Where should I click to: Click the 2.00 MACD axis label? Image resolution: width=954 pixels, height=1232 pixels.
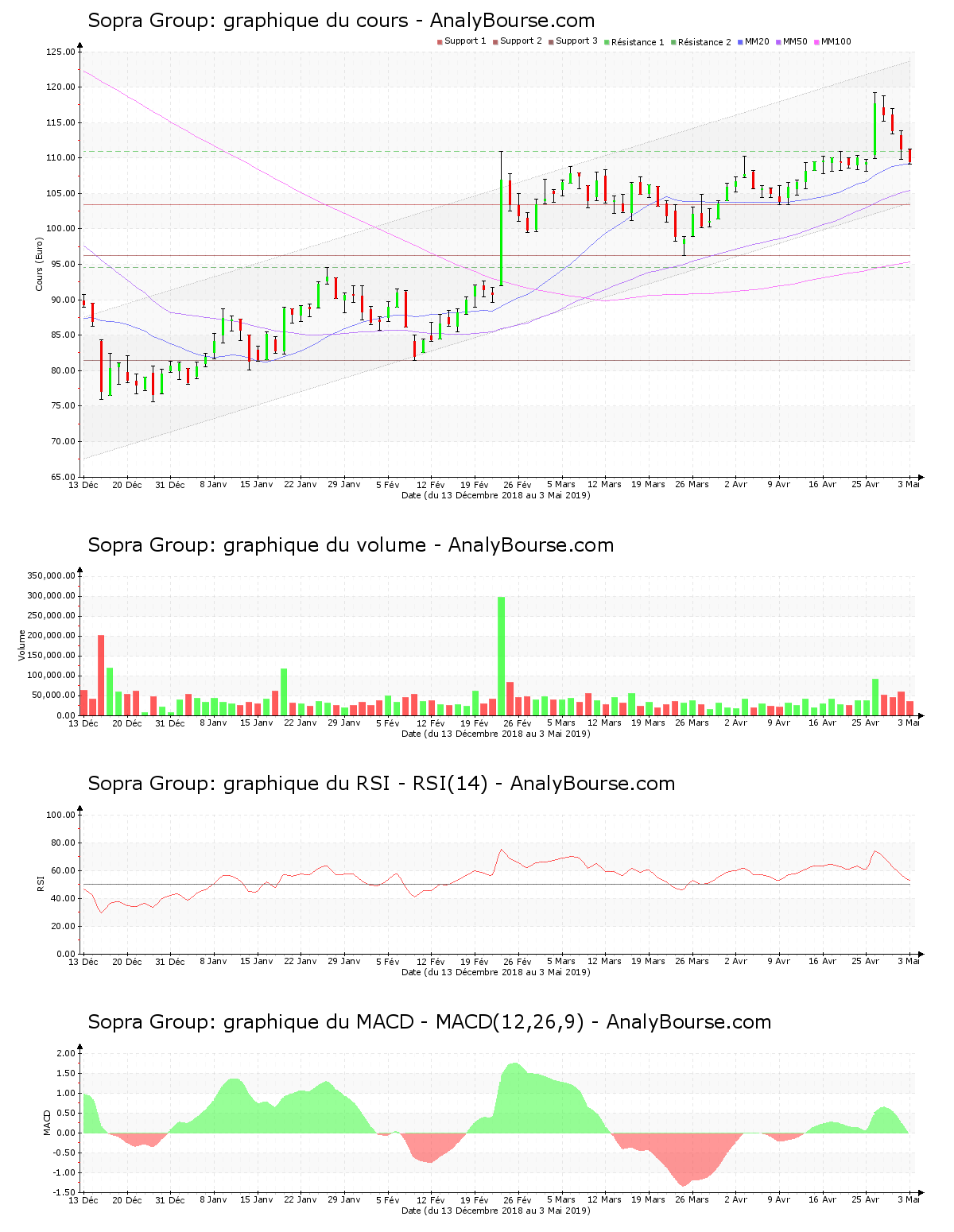pyautogui.click(x=65, y=1053)
